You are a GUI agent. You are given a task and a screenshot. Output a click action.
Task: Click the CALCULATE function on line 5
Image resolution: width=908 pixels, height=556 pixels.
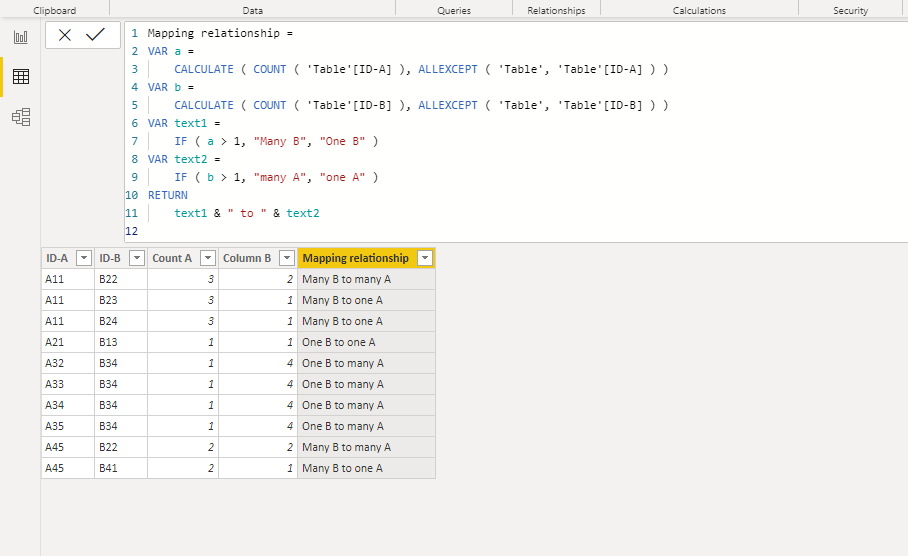(204, 105)
